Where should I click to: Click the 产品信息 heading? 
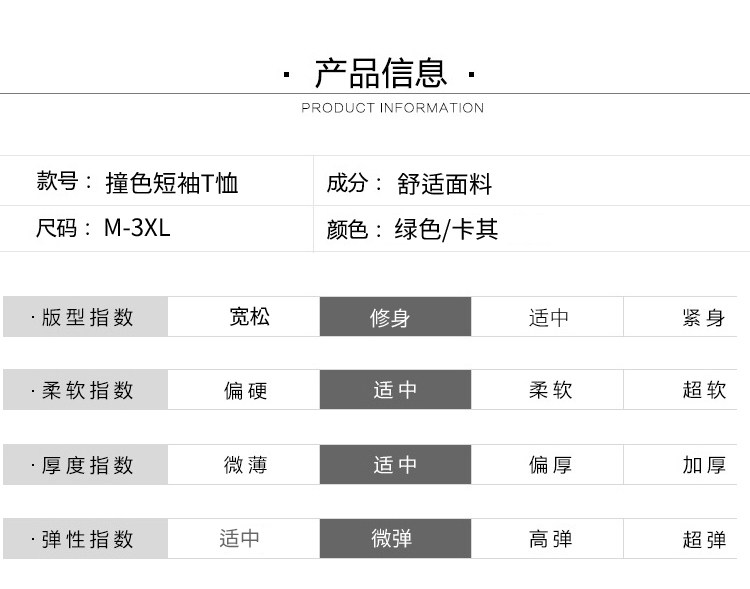click(380, 73)
